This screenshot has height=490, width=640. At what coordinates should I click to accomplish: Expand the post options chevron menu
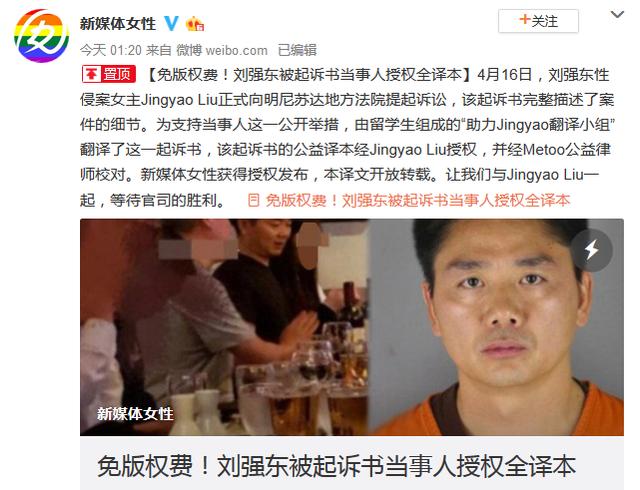coord(617,15)
